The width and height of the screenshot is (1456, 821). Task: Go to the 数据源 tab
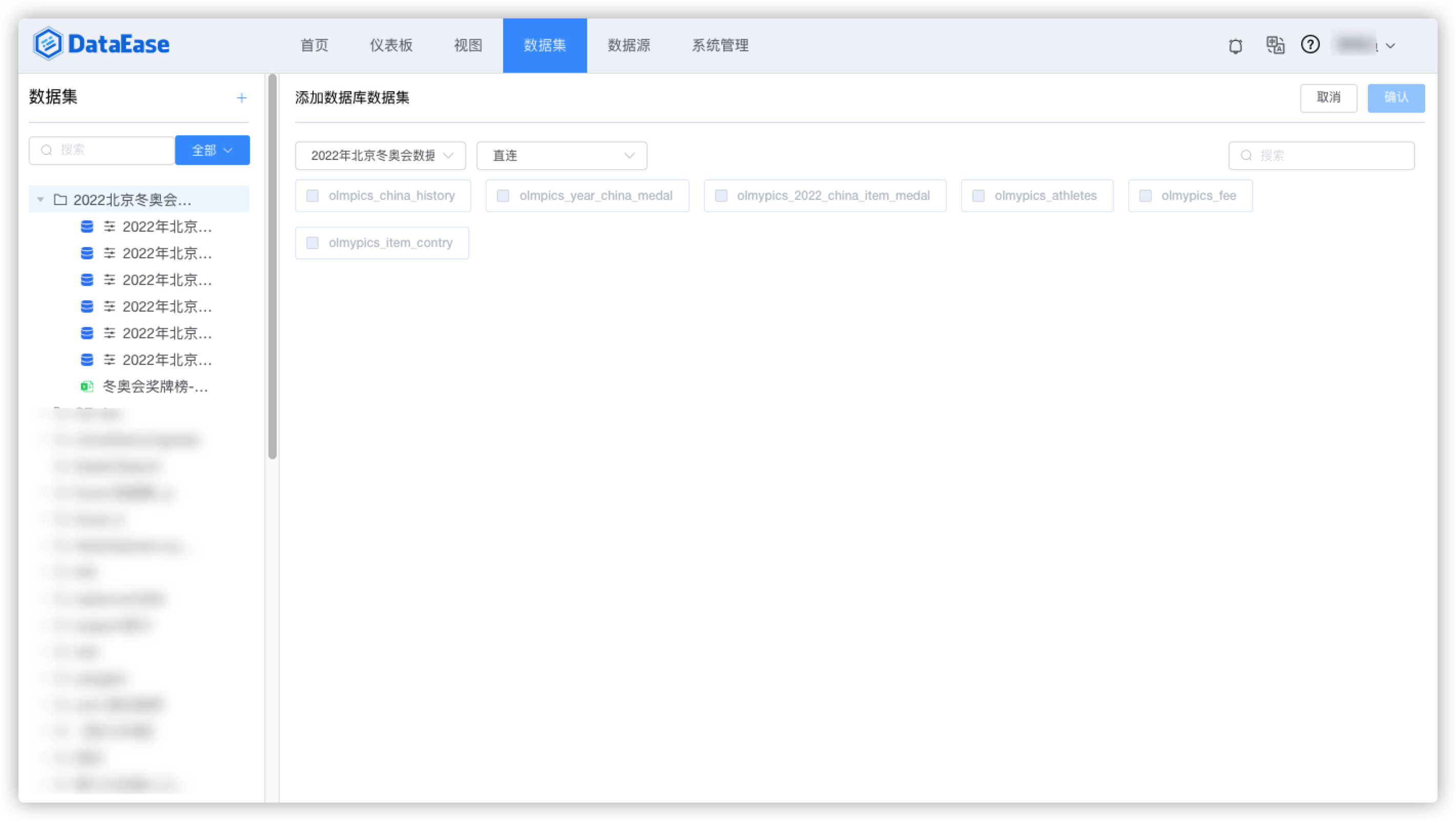629,45
